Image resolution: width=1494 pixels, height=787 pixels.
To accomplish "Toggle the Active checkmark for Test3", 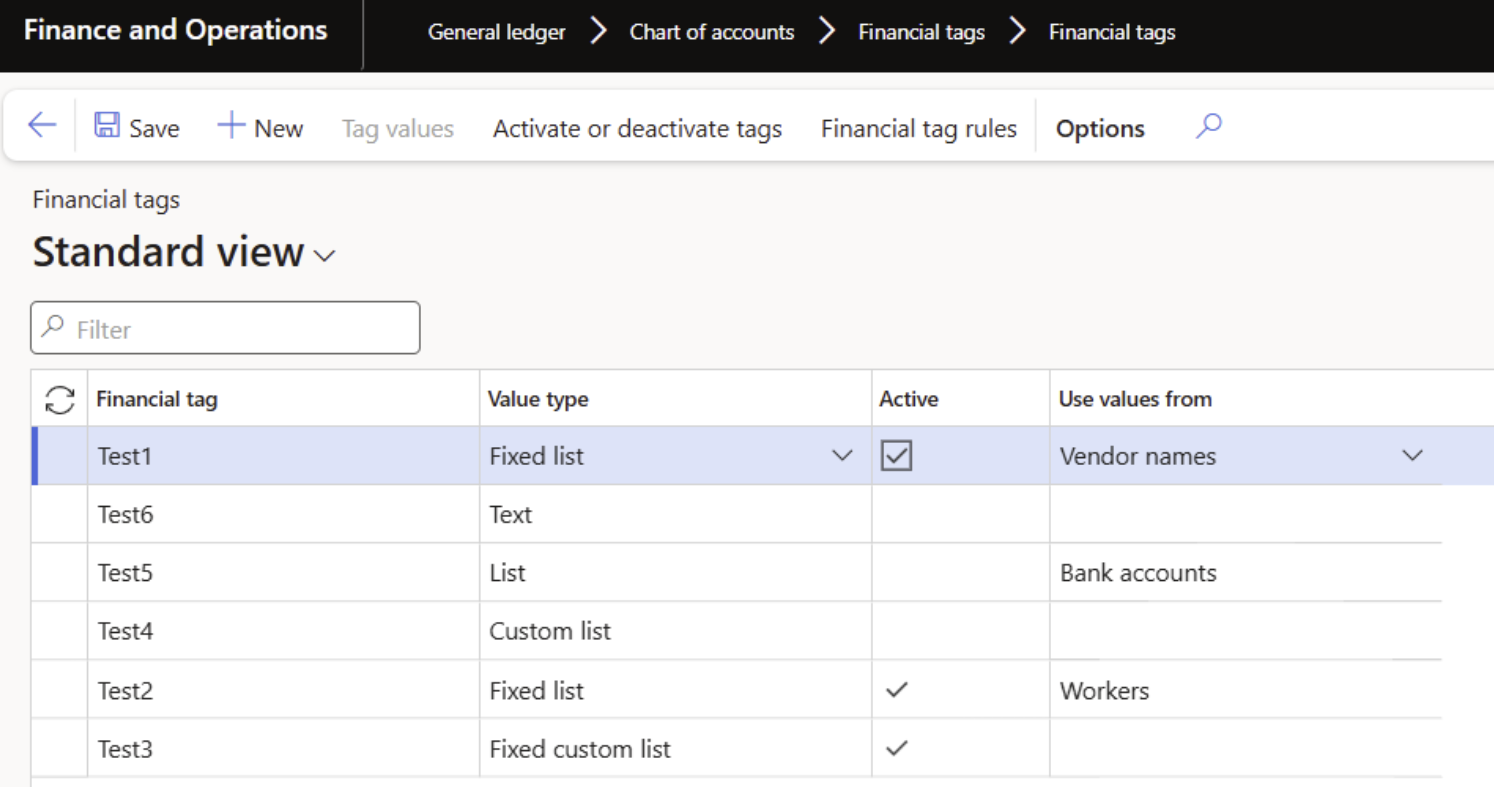I will tap(897, 748).
